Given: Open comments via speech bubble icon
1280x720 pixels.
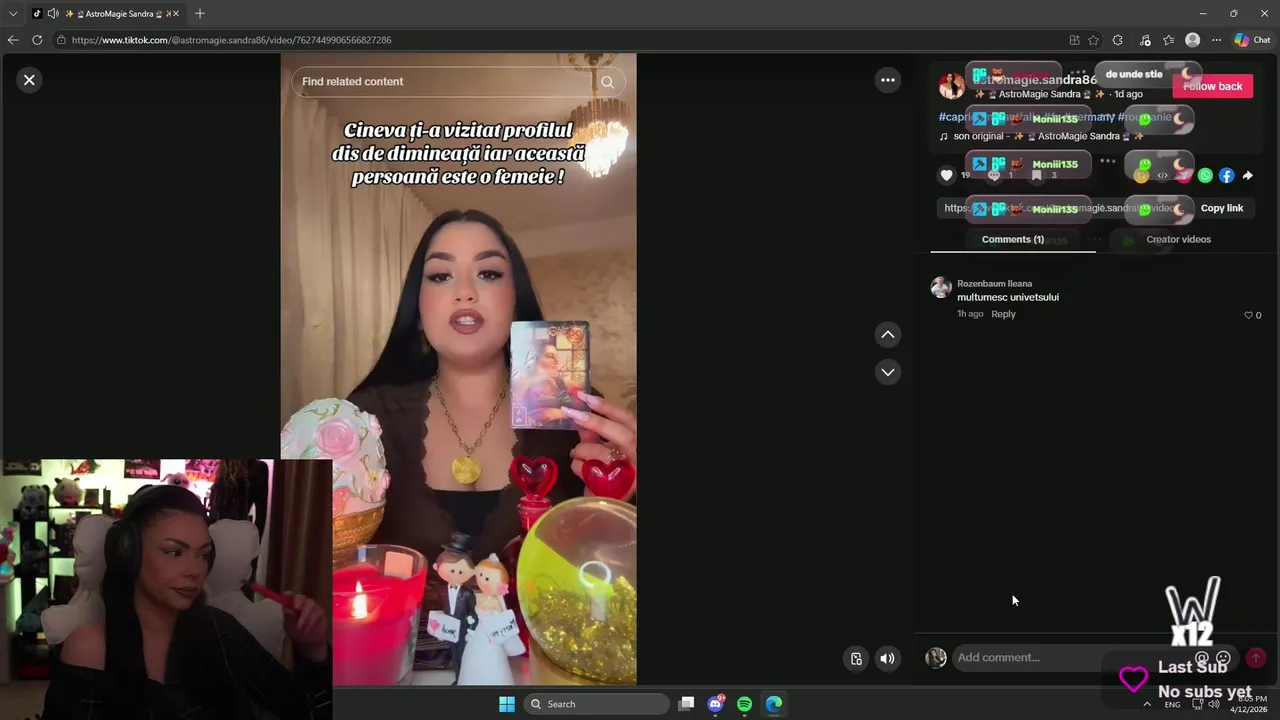Looking at the screenshot, I should [993, 175].
